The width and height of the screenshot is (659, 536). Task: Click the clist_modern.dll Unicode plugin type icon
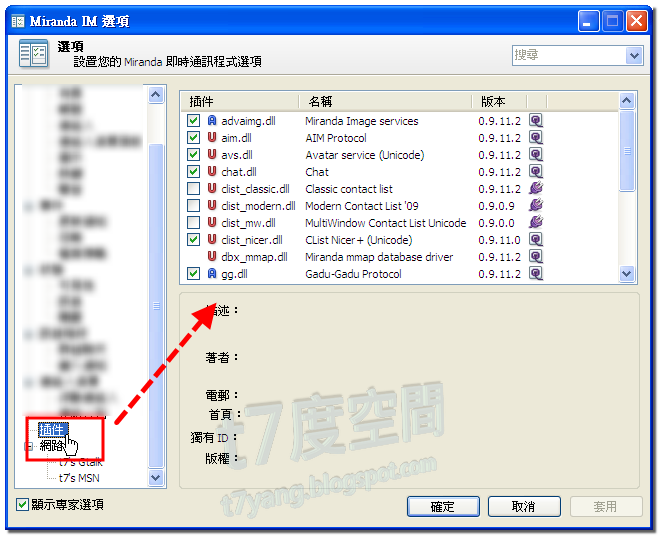pos(212,206)
